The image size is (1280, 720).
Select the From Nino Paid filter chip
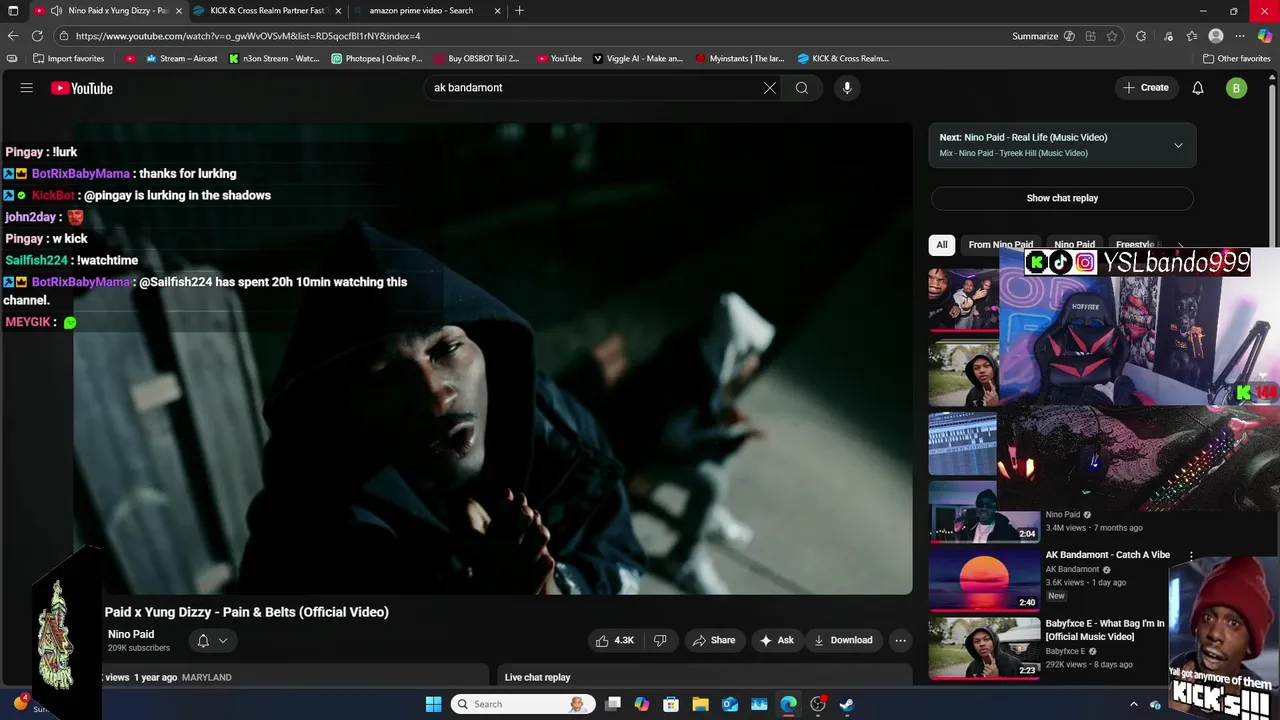pyautogui.click(x=1000, y=245)
